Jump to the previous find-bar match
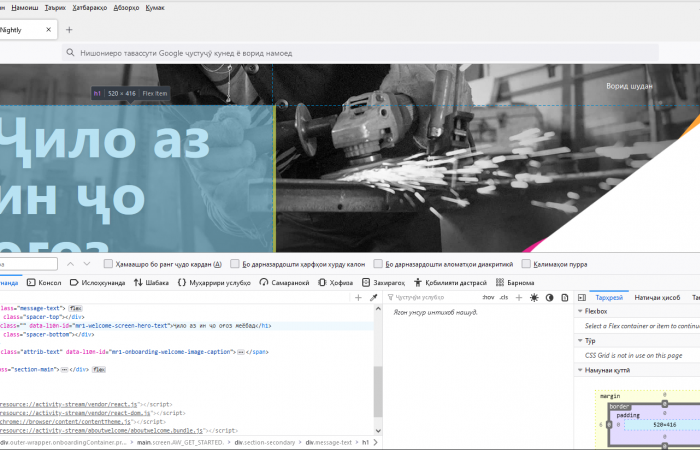The height and width of the screenshot is (450, 700). point(71,264)
